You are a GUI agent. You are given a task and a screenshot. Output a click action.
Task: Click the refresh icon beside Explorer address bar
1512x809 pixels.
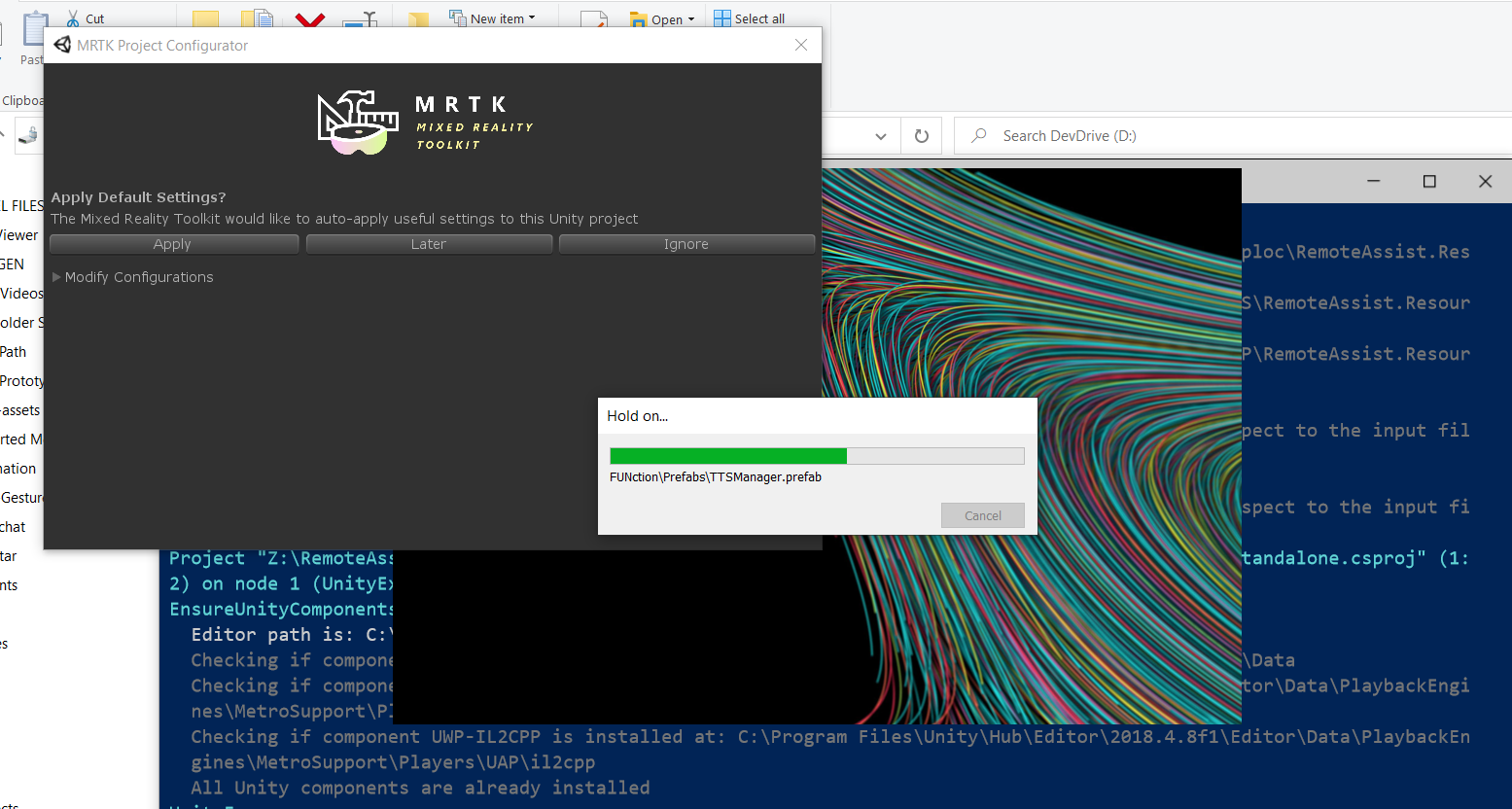922,136
